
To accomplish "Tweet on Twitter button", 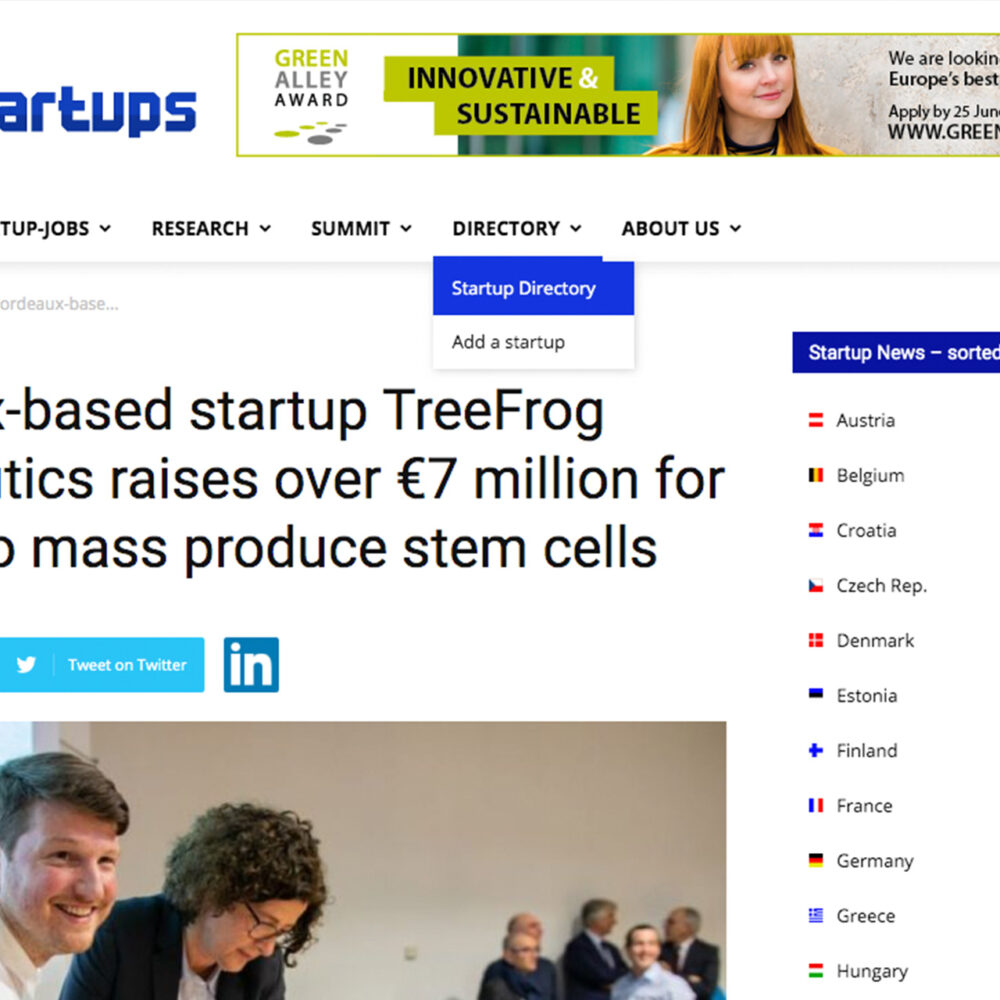I will pyautogui.click(x=101, y=665).
